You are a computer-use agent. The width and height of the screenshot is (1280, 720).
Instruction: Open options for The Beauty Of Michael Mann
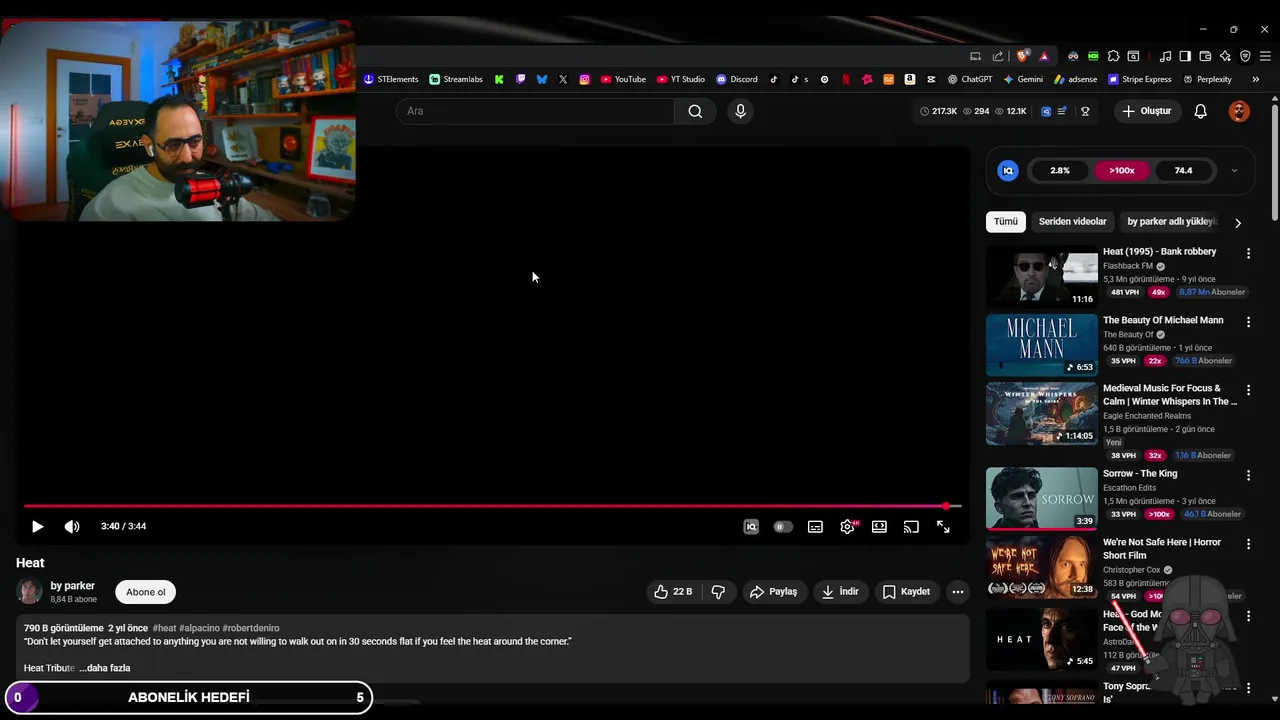tap(1248, 322)
